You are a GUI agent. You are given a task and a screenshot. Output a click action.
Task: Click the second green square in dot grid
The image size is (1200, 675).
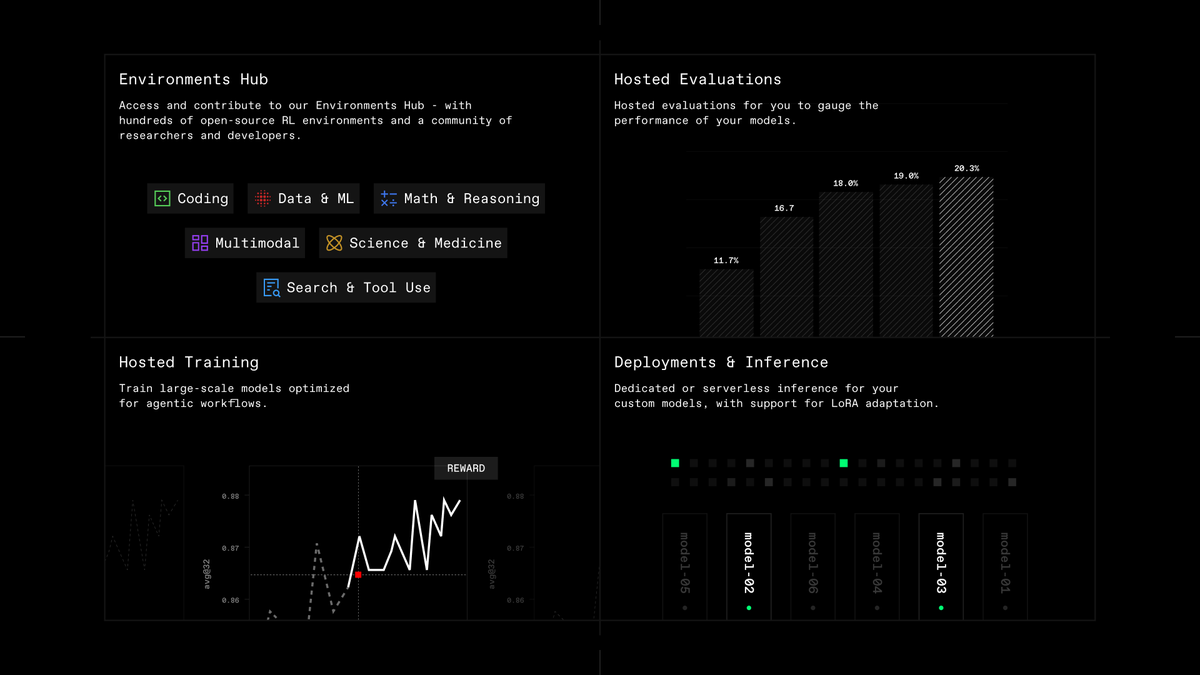coord(844,463)
